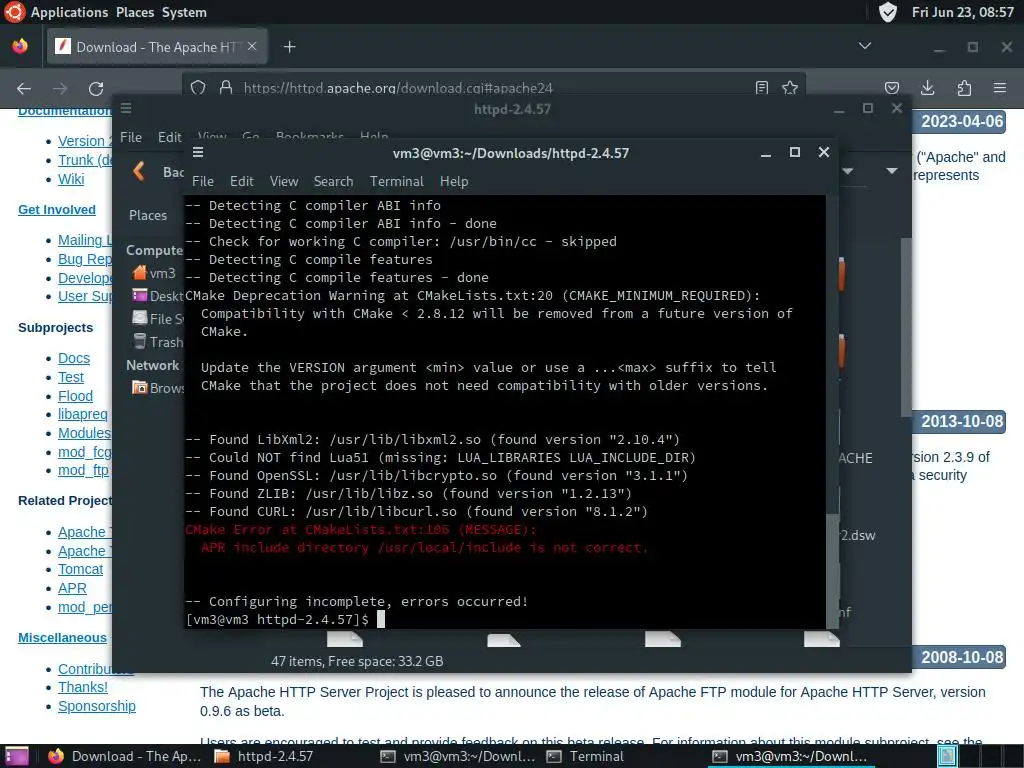Bookmark this page with star icon
The height and width of the screenshot is (768, 1024).
[x=790, y=88]
